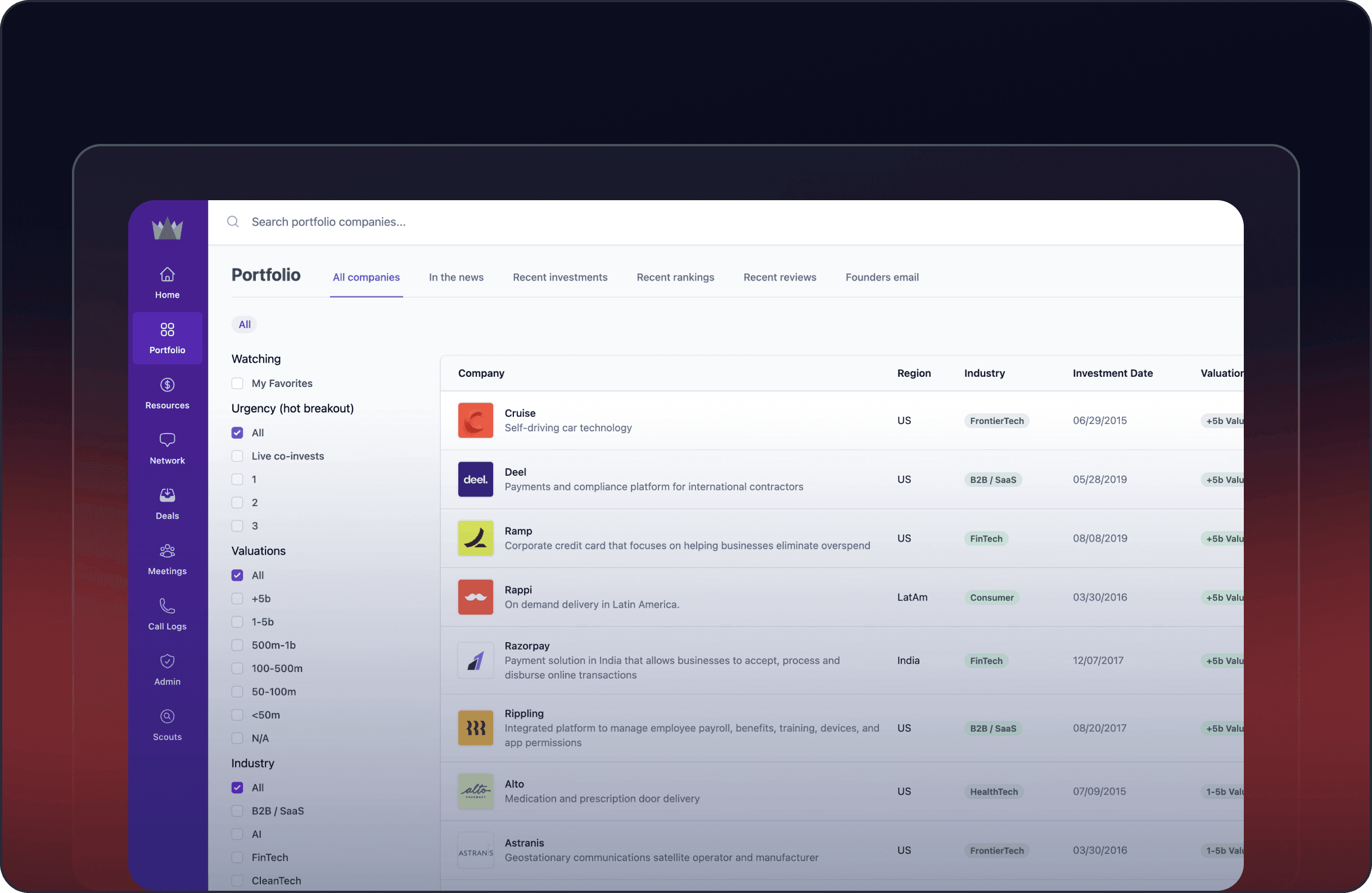Select the 100-500m valuation range
Viewport: 1372px width, 893px height.
pos(237,667)
